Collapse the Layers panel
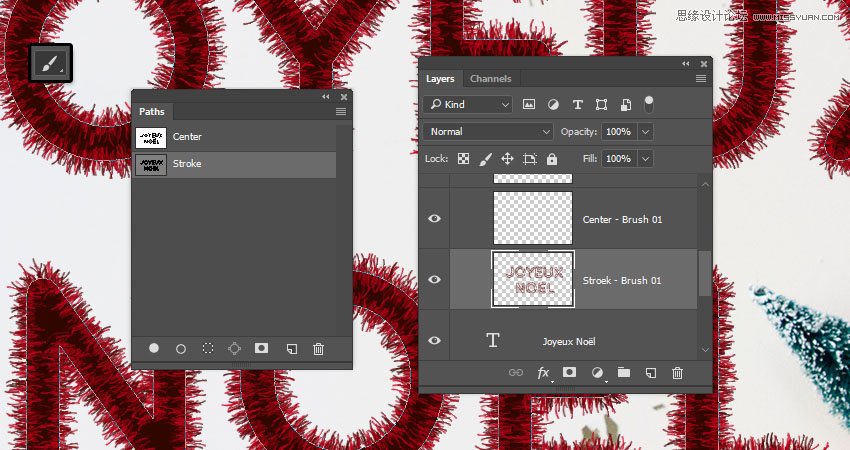 686,64
